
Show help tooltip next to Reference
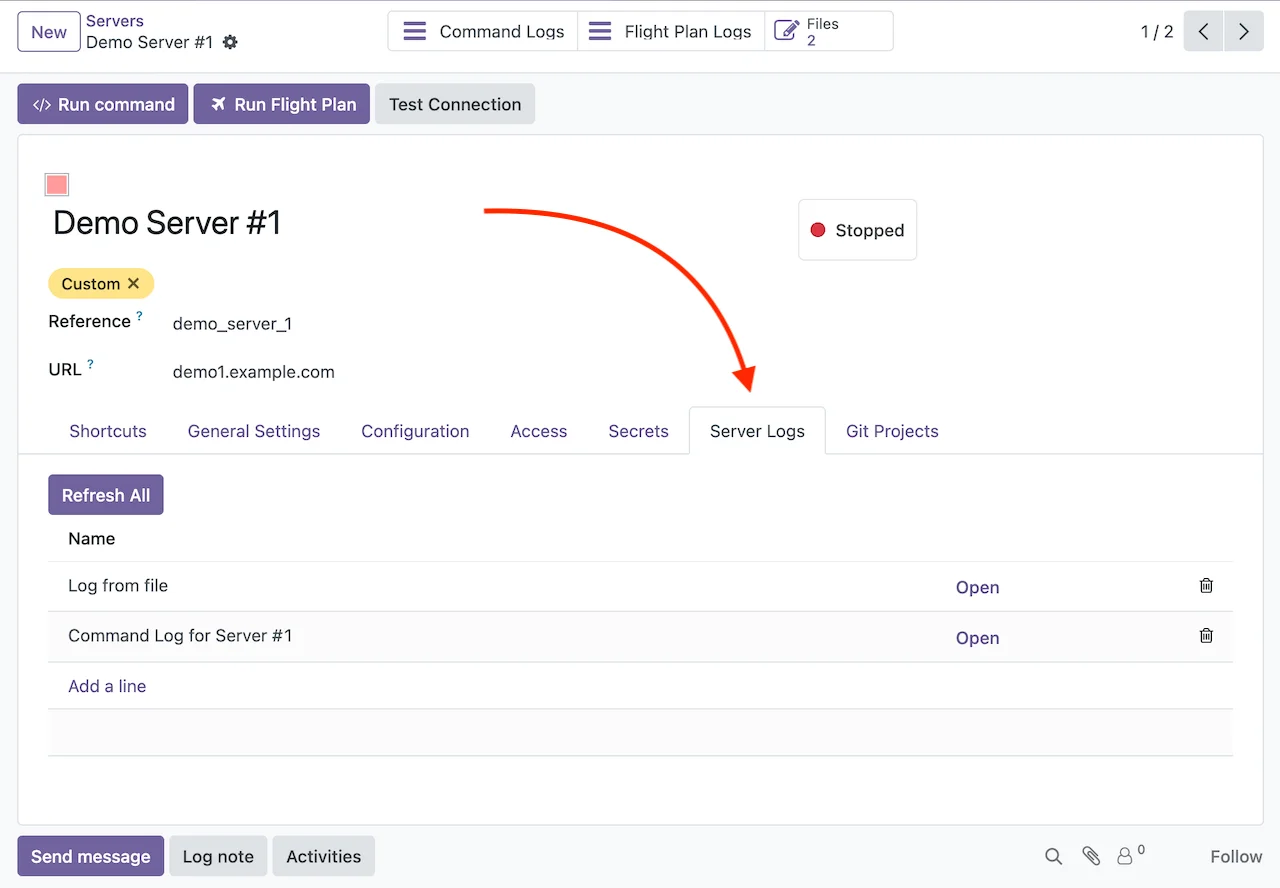139,316
